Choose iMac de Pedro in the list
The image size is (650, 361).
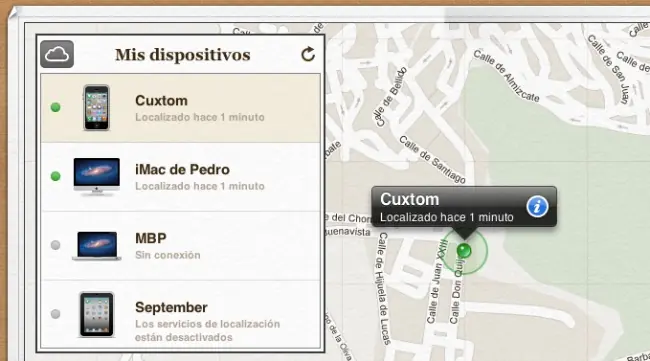click(181, 177)
